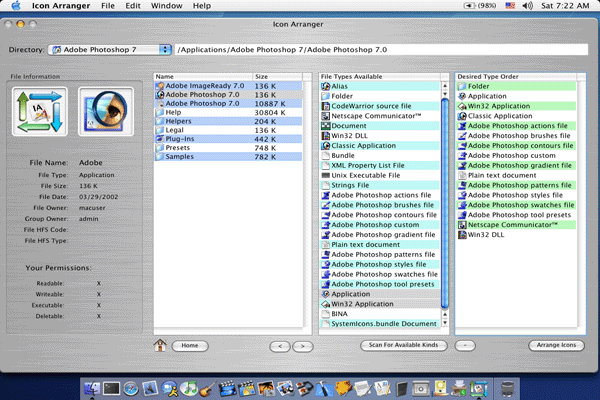Select 'BINA' in File Types Available

tap(380, 314)
